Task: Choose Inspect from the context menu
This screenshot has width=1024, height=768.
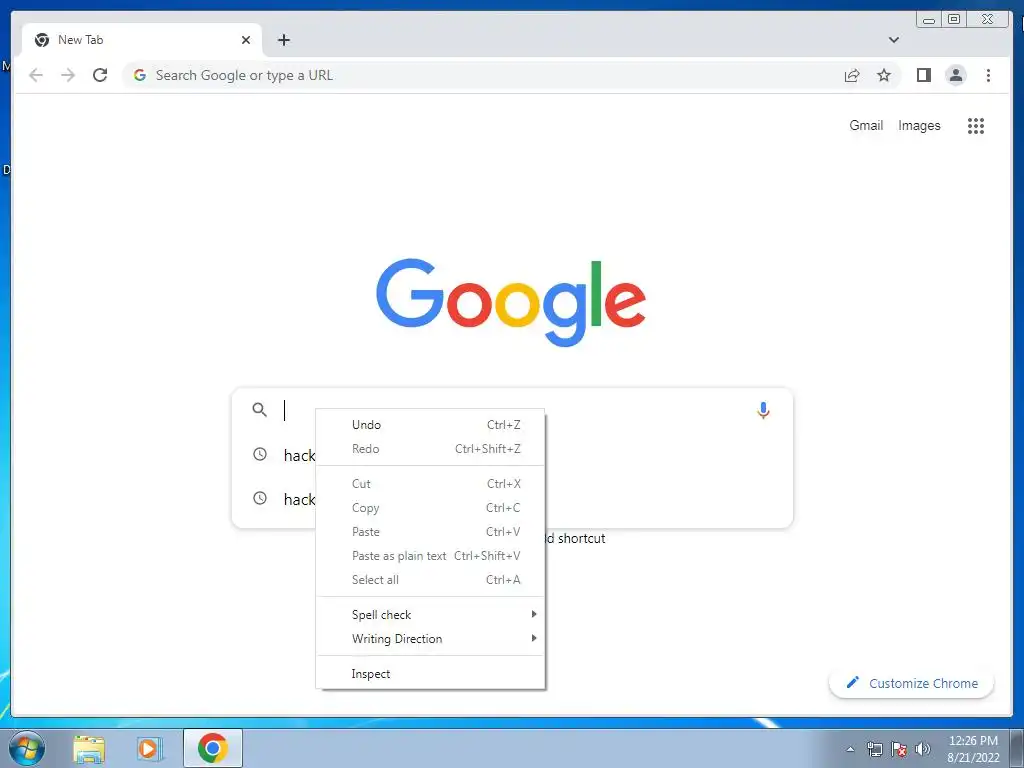Action: pos(430,674)
